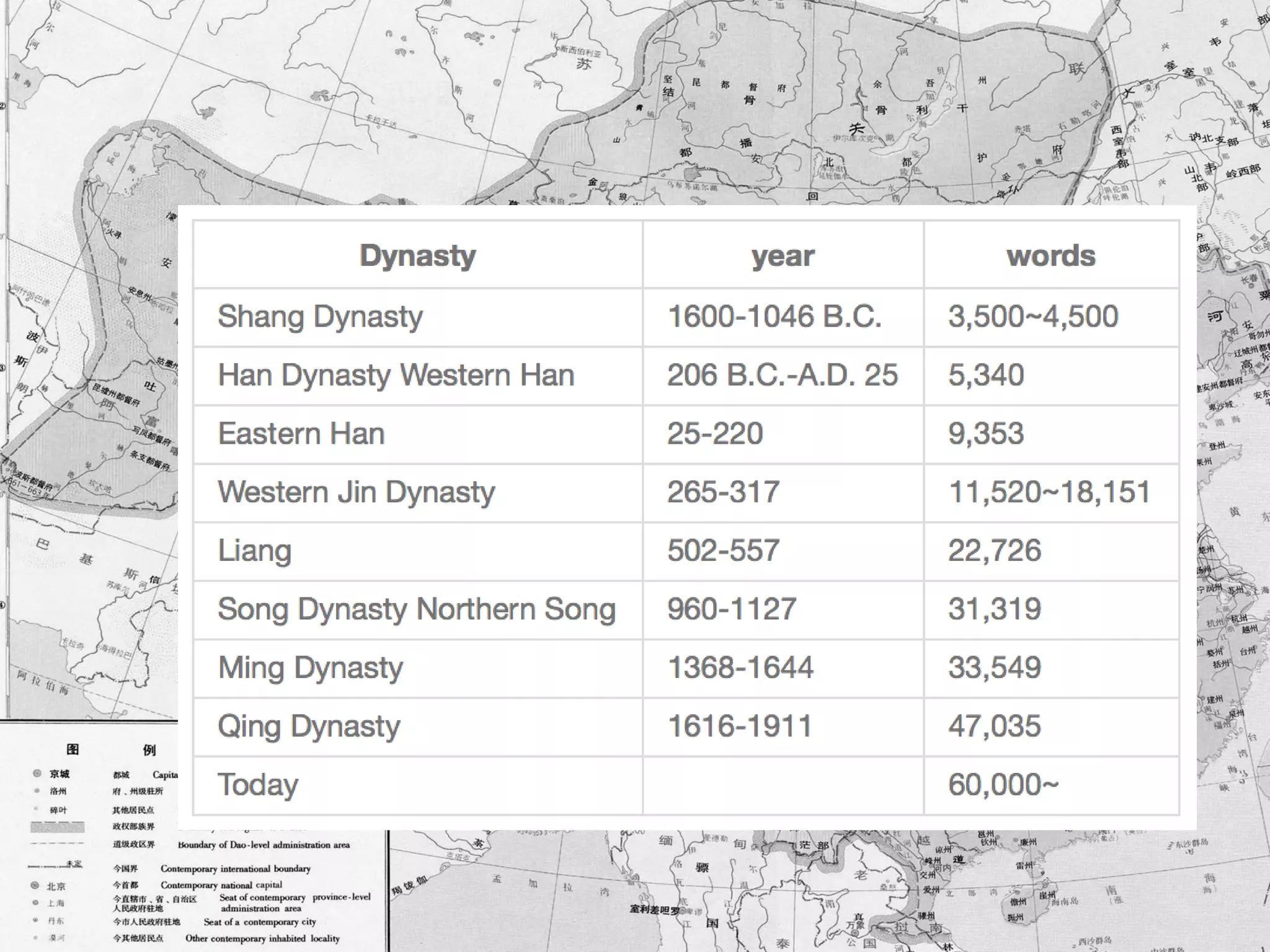Click the 11,520~18,151 words cell

coord(1049,492)
